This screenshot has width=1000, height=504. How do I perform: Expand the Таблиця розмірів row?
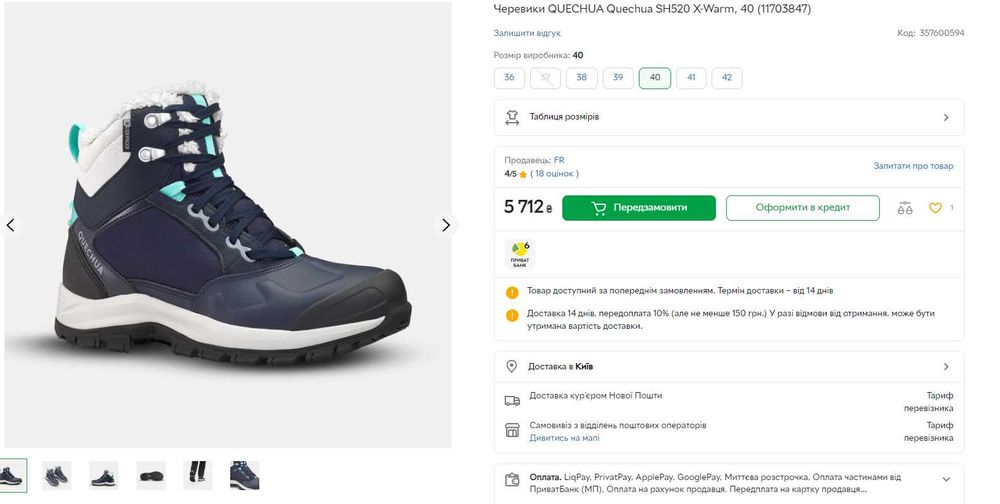click(x=946, y=117)
